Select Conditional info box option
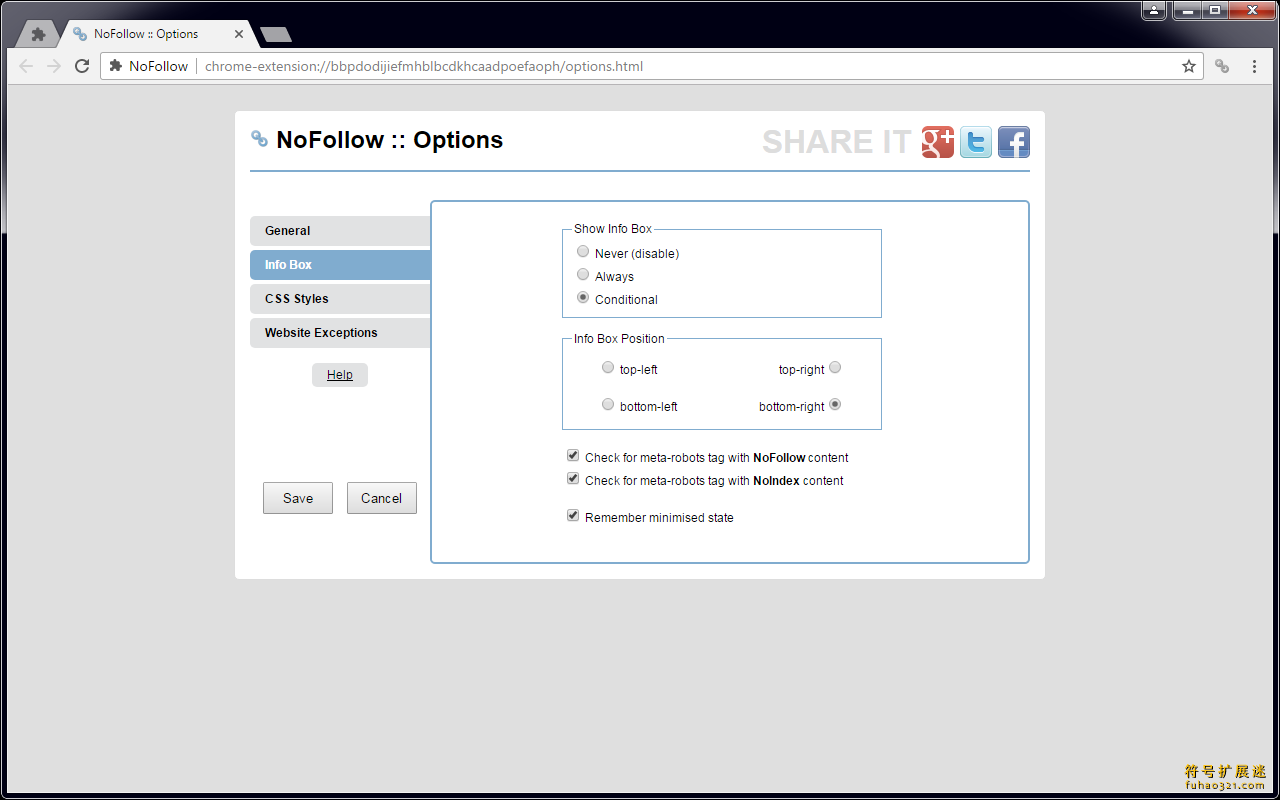The height and width of the screenshot is (800, 1280). click(583, 298)
